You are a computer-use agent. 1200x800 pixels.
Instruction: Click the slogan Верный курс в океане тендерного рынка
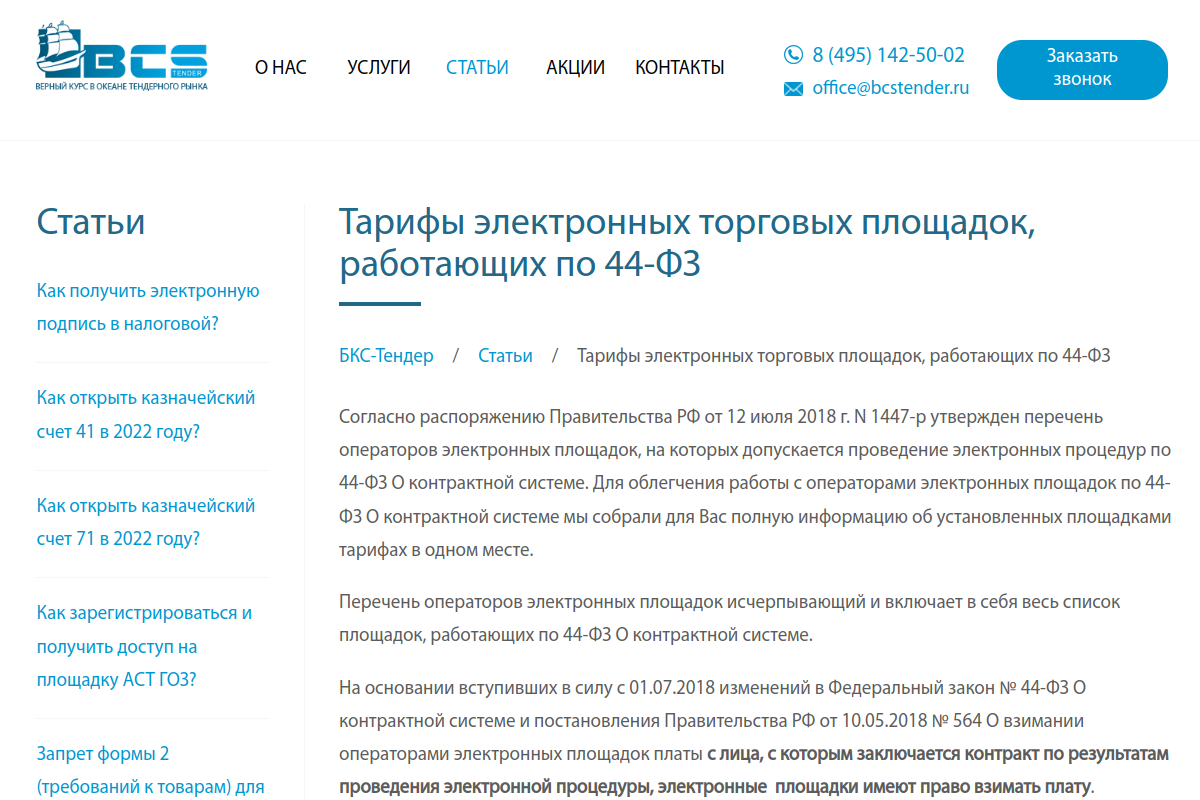(x=122, y=87)
